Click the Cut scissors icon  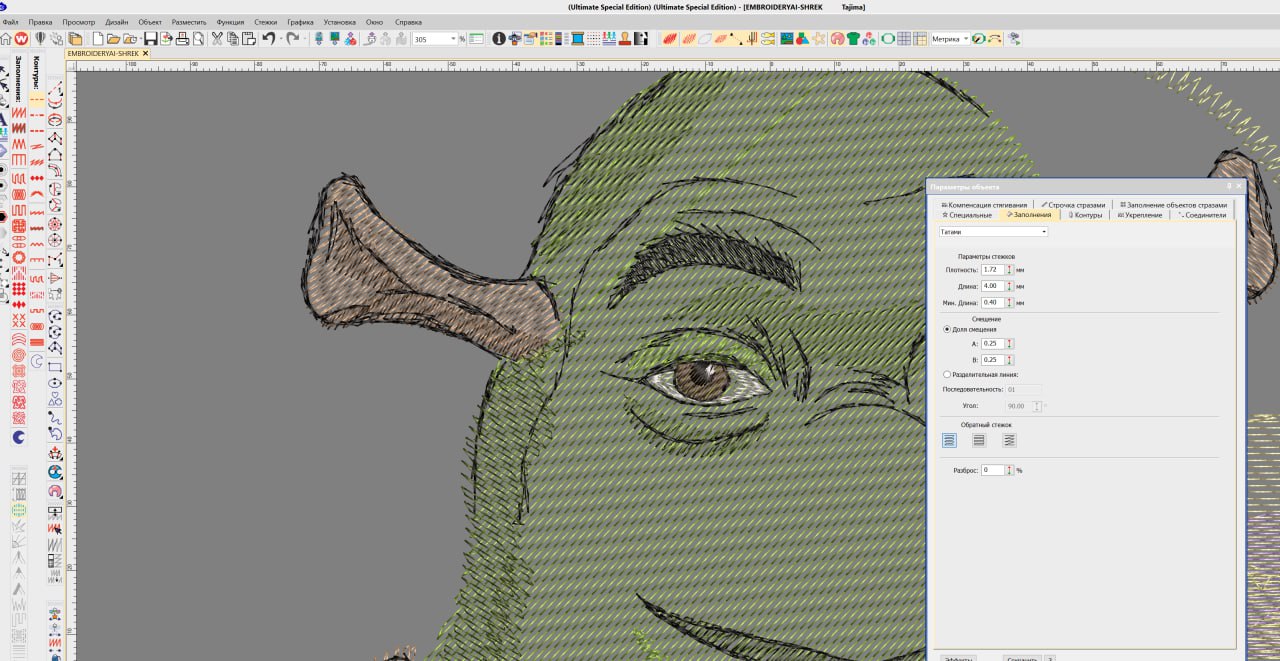click(x=217, y=39)
